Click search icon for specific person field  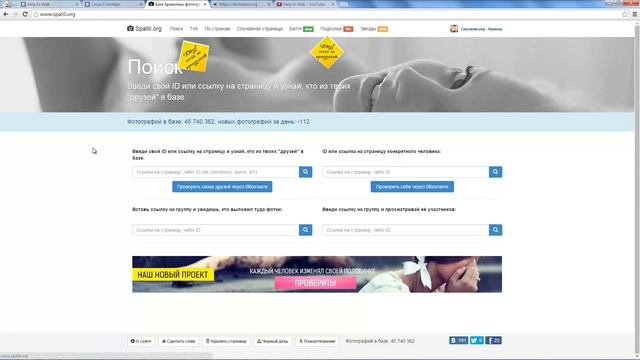[x=496, y=172]
